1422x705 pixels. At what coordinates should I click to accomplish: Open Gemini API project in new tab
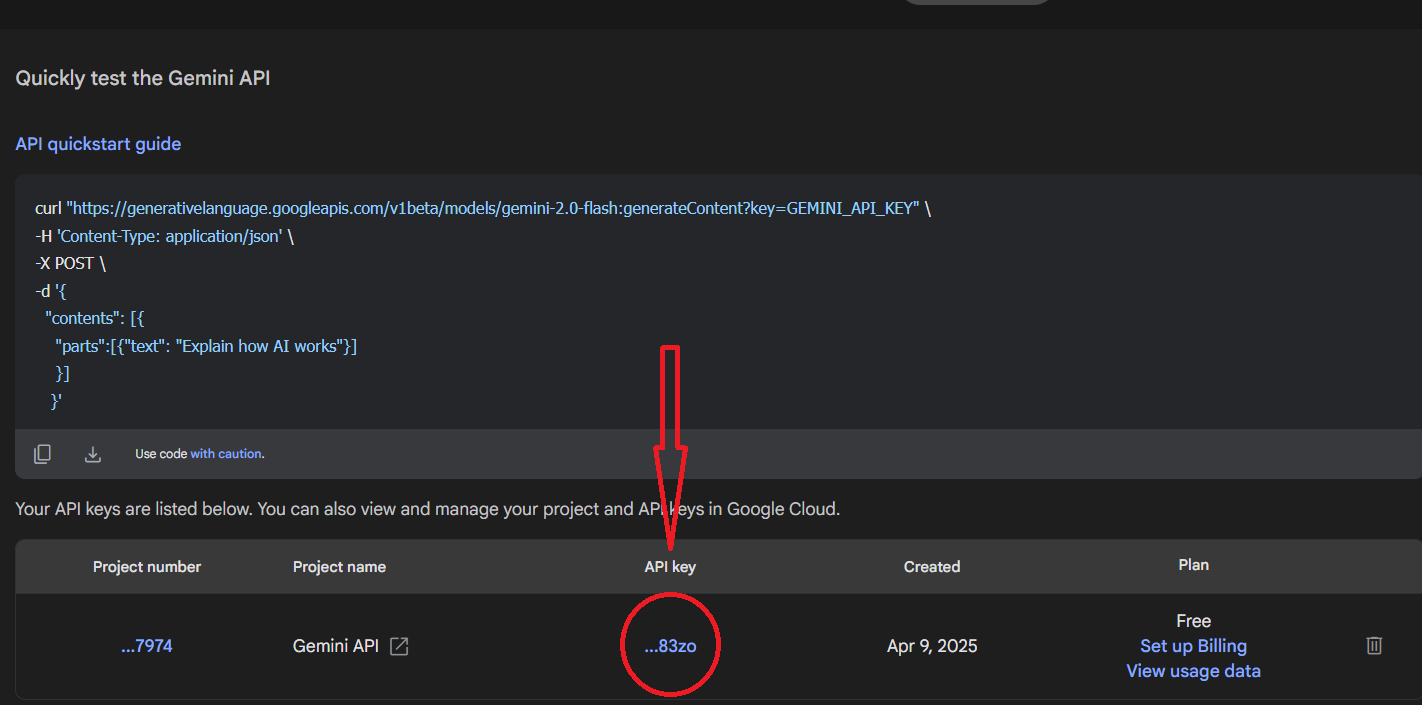(399, 646)
